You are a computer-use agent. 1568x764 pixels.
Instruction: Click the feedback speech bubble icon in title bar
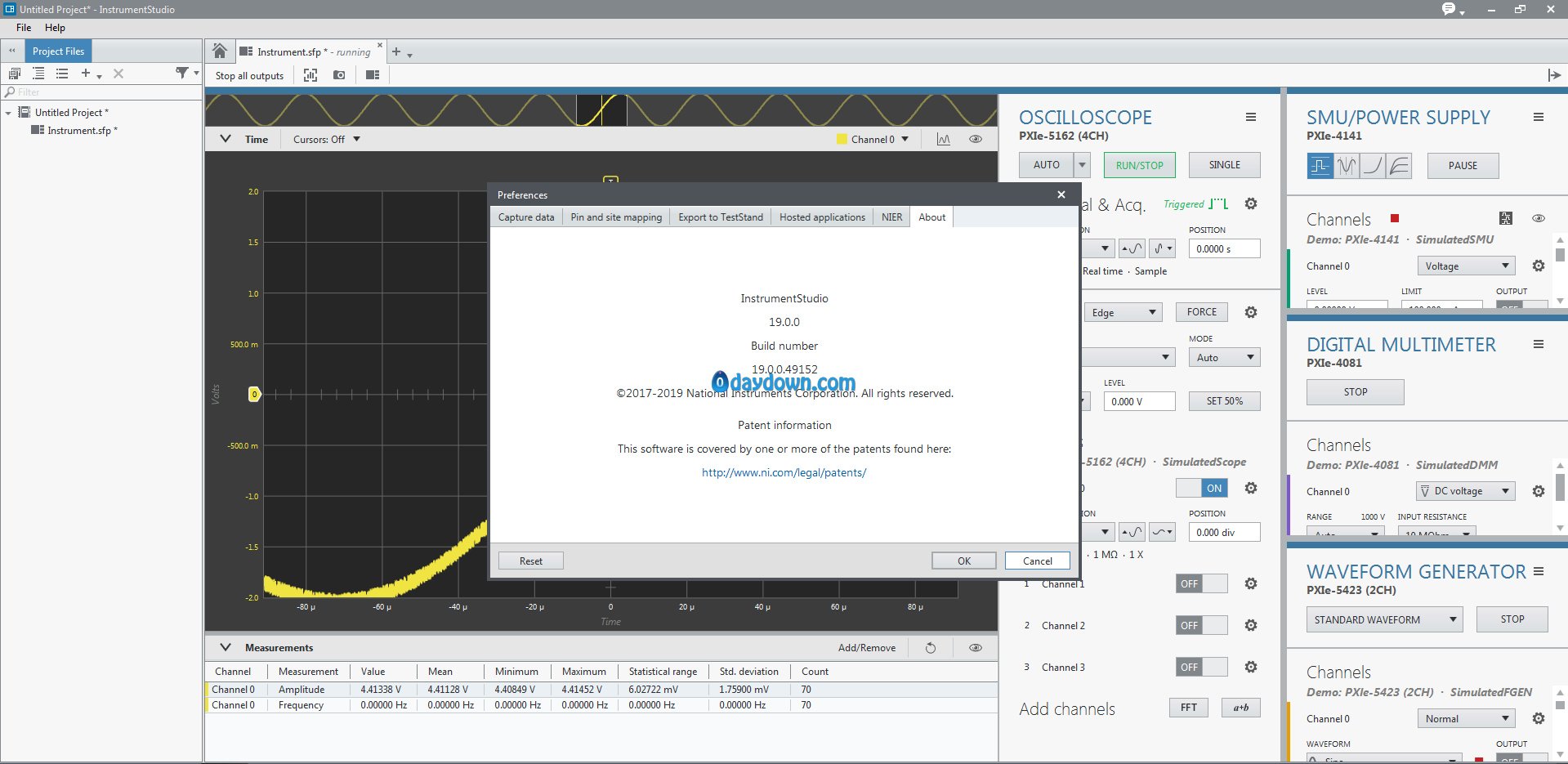click(1448, 9)
